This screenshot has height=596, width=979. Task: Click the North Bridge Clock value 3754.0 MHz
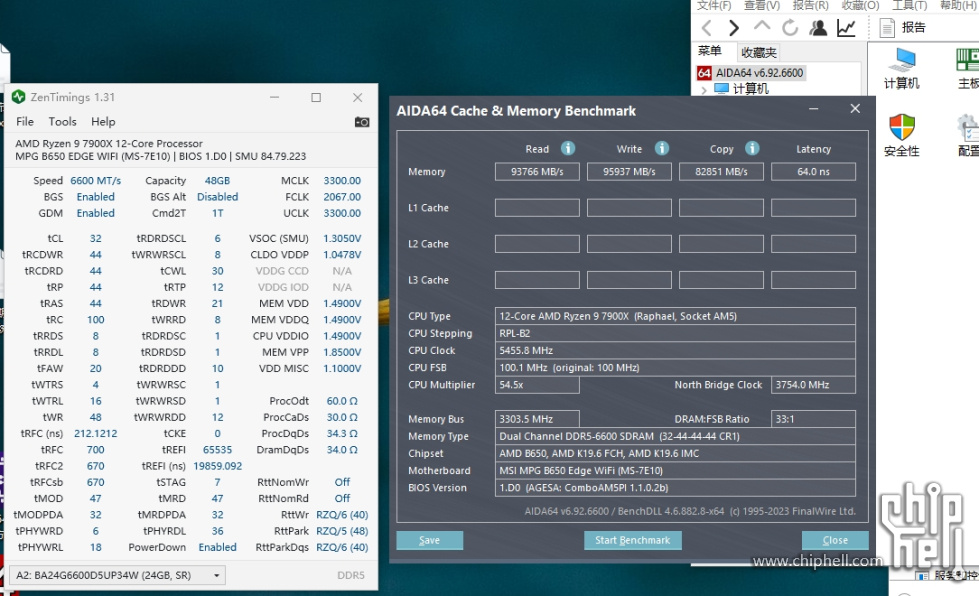pos(814,385)
